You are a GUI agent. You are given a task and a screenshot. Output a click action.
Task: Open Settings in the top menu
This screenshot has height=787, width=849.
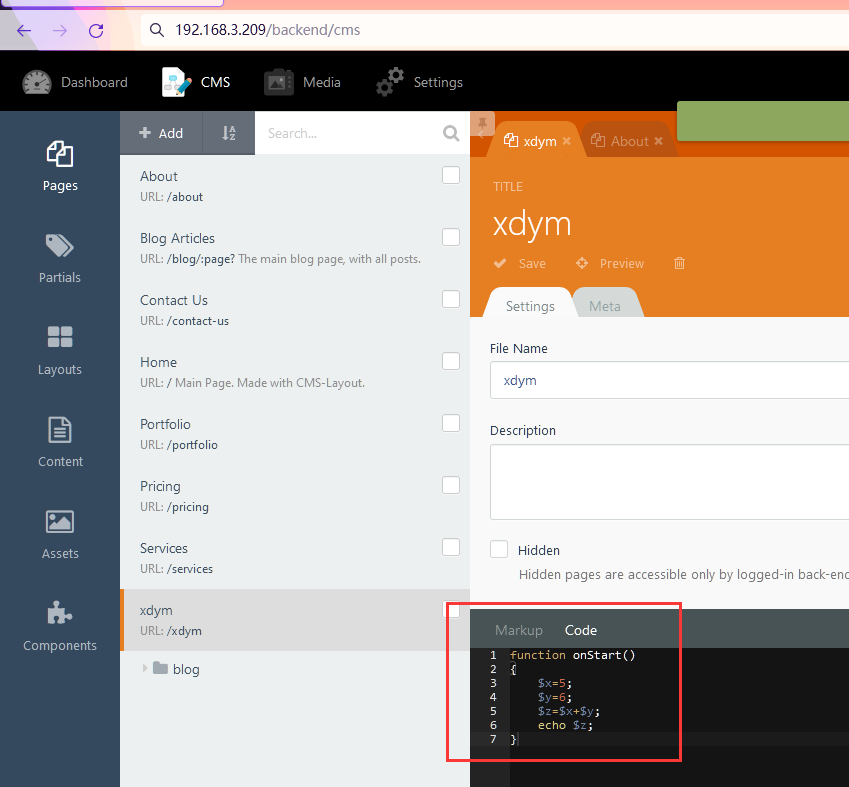(420, 82)
